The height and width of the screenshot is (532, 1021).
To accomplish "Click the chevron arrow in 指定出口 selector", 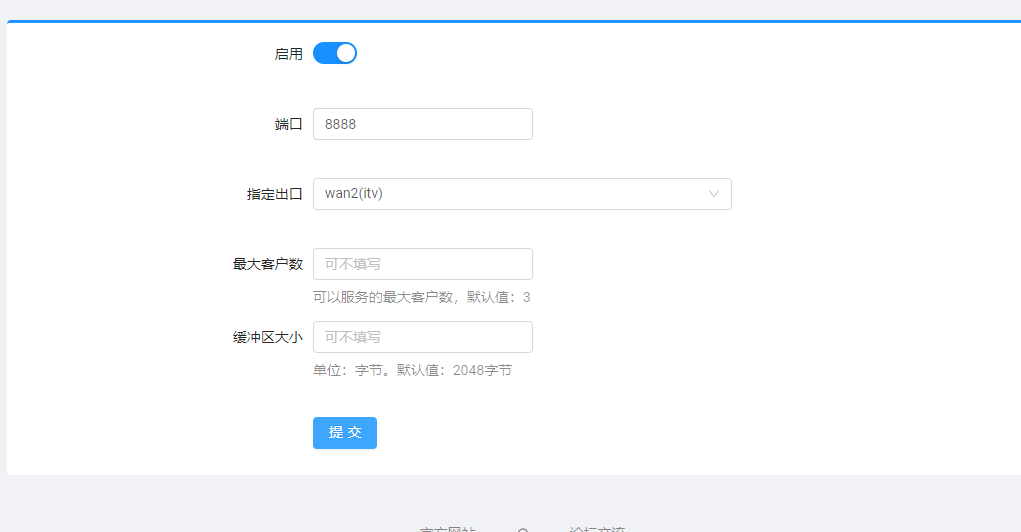I will (713, 194).
